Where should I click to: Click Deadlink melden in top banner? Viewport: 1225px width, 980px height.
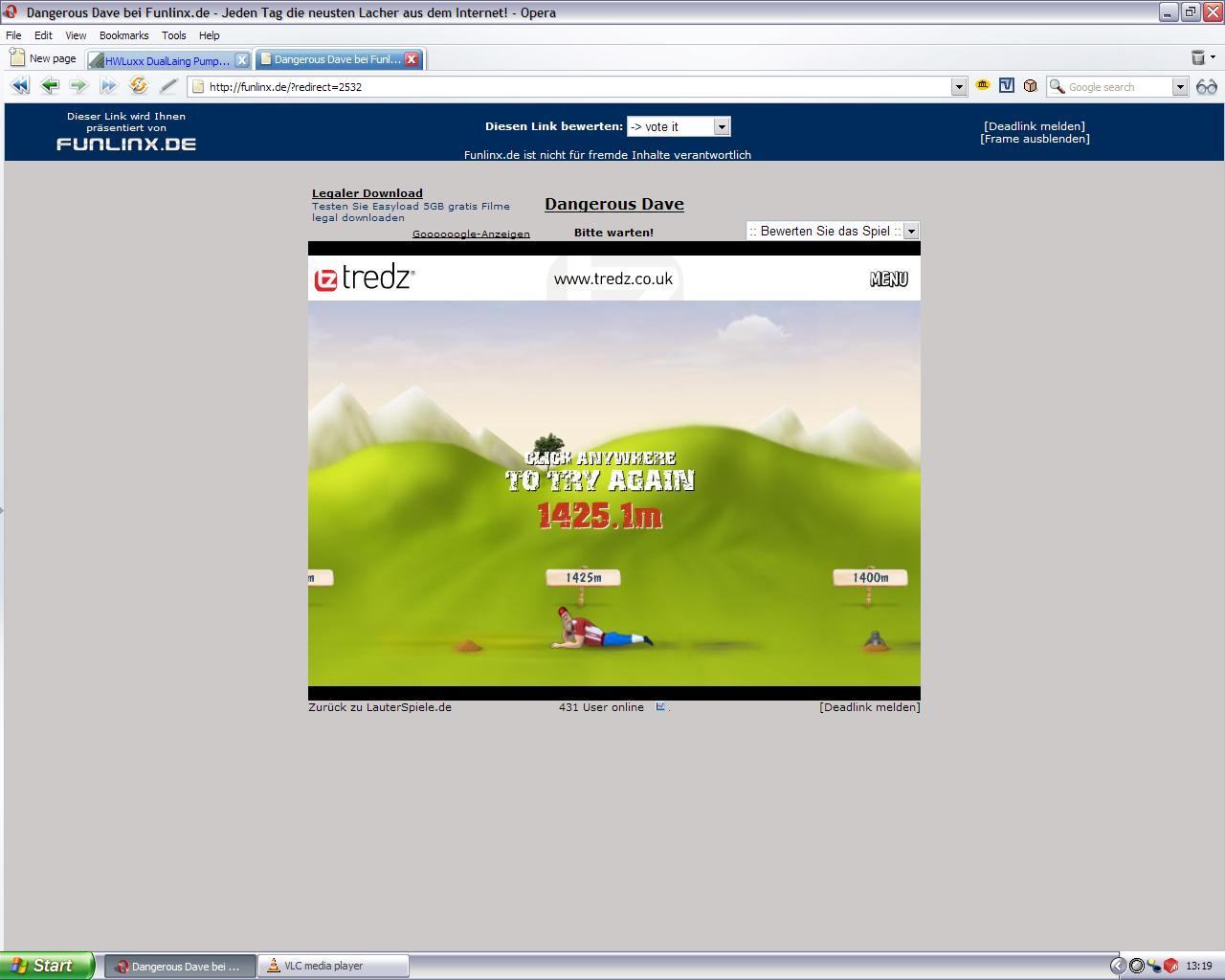(x=1035, y=125)
